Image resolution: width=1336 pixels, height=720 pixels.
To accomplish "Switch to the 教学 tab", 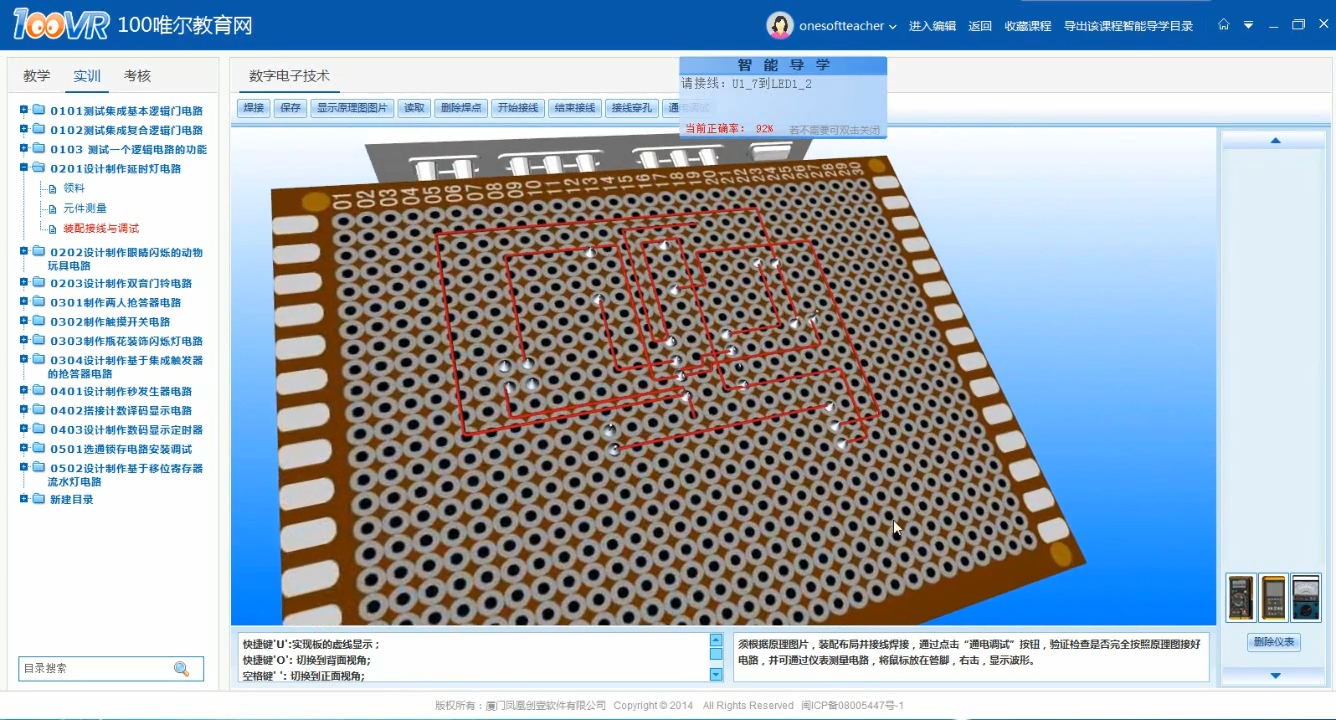I will coord(37,76).
